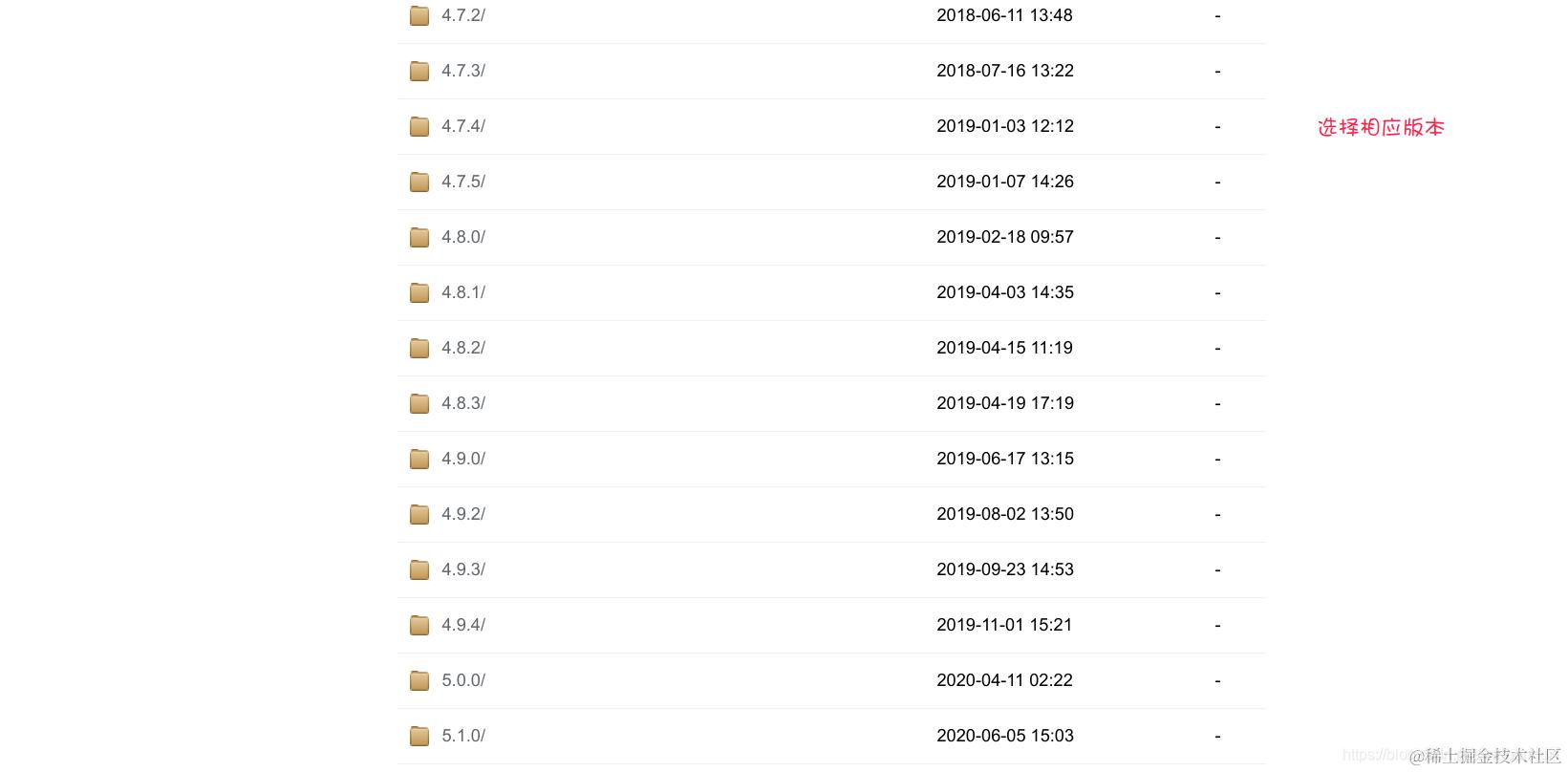
Task: Click the folder icon beside 4.8.0/
Action: pos(419,237)
